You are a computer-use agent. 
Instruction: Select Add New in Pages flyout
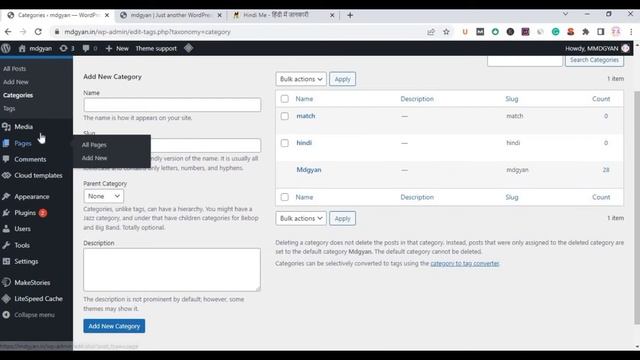coord(94,158)
